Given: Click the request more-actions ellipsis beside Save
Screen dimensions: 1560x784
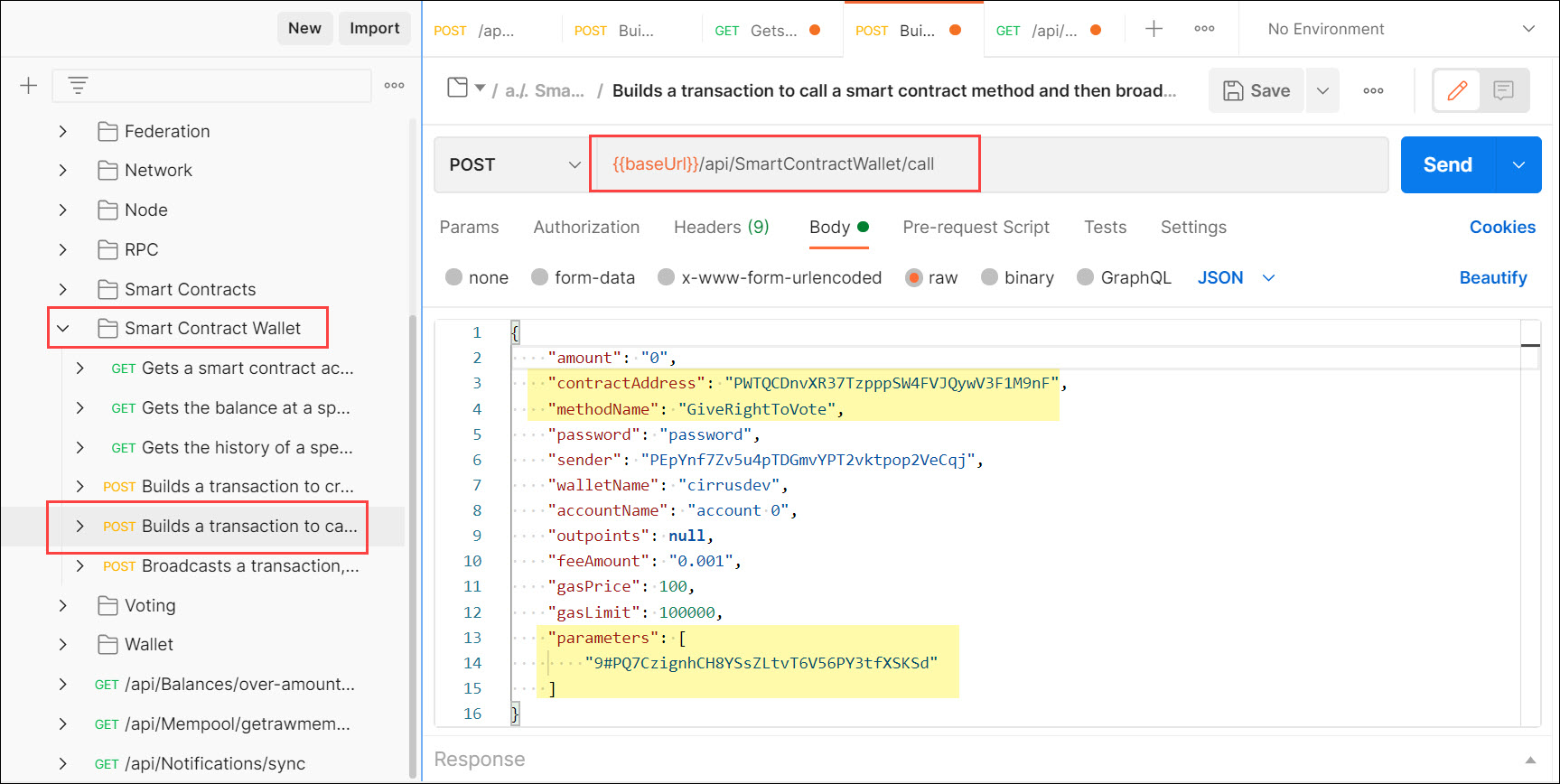Looking at the screenshot, I should coord(1373,90).
